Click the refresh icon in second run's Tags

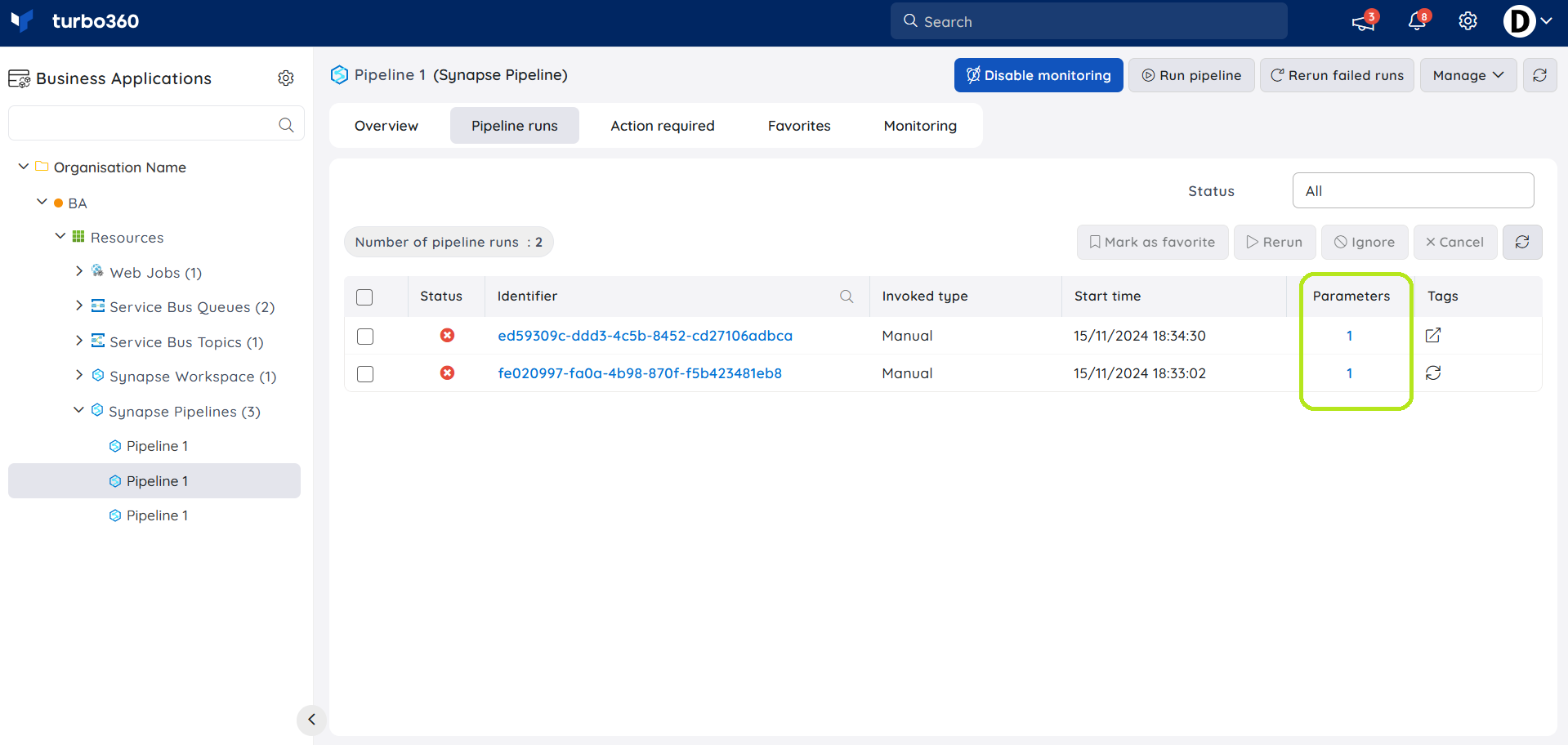[x=1433, y=372]
